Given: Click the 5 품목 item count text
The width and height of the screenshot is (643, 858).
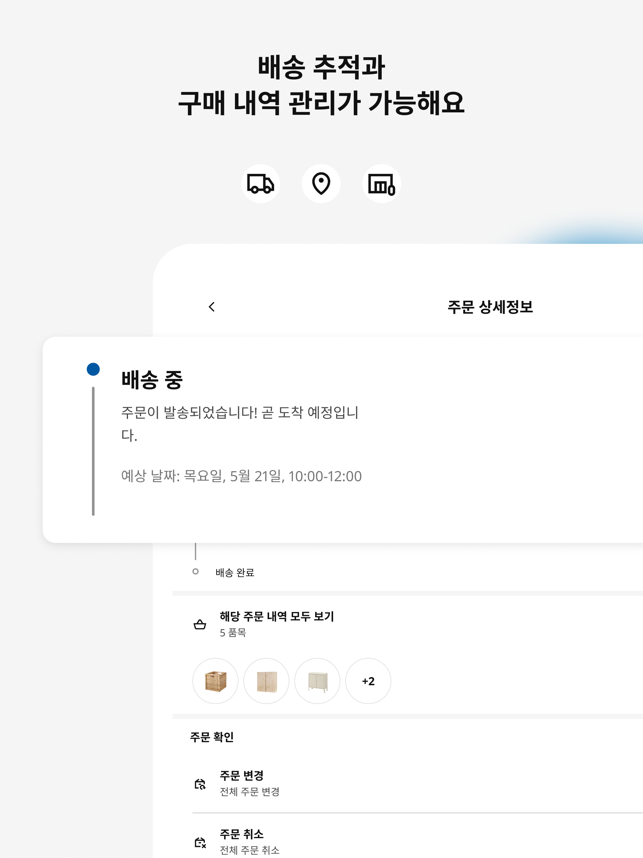Looking at the screenshot, I should [x=233, y=633].
